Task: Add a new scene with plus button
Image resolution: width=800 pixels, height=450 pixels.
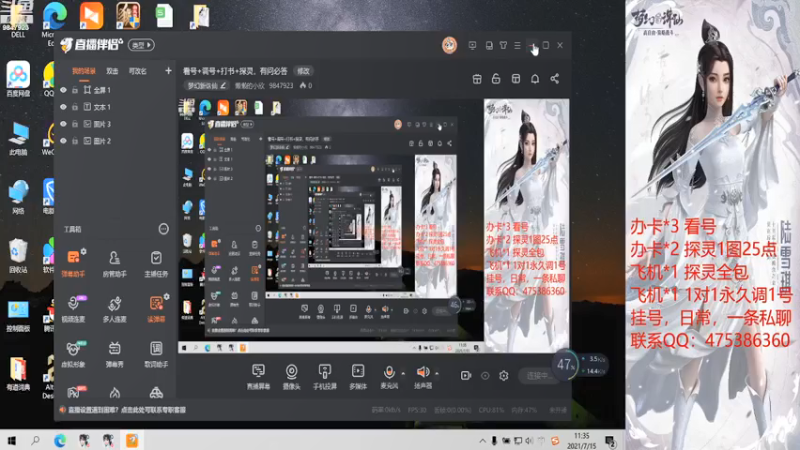Action: (x=168, y=71)
